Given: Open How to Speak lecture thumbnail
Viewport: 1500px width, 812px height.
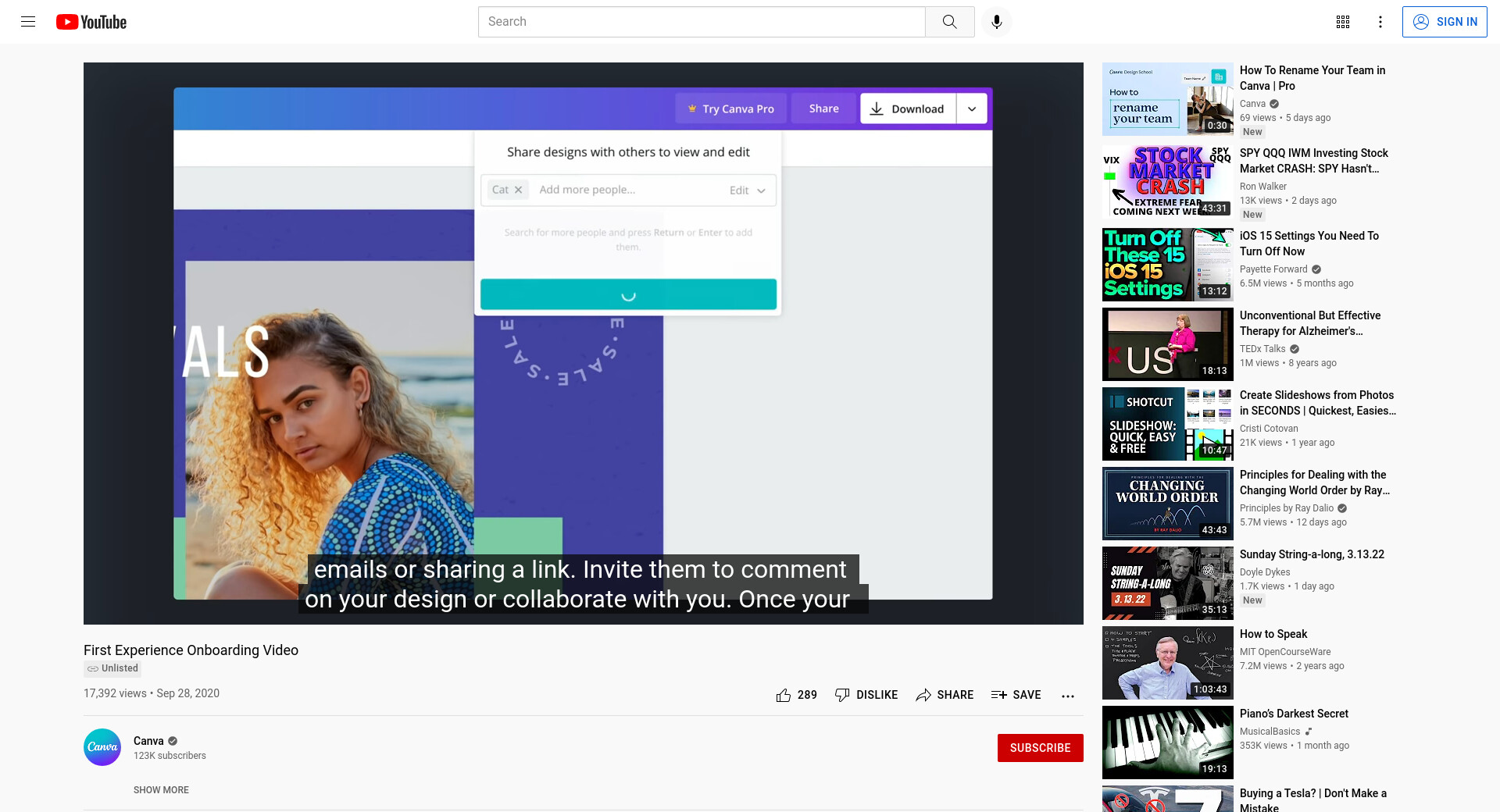Looking at the screenshot, I should coord(1167,663).
